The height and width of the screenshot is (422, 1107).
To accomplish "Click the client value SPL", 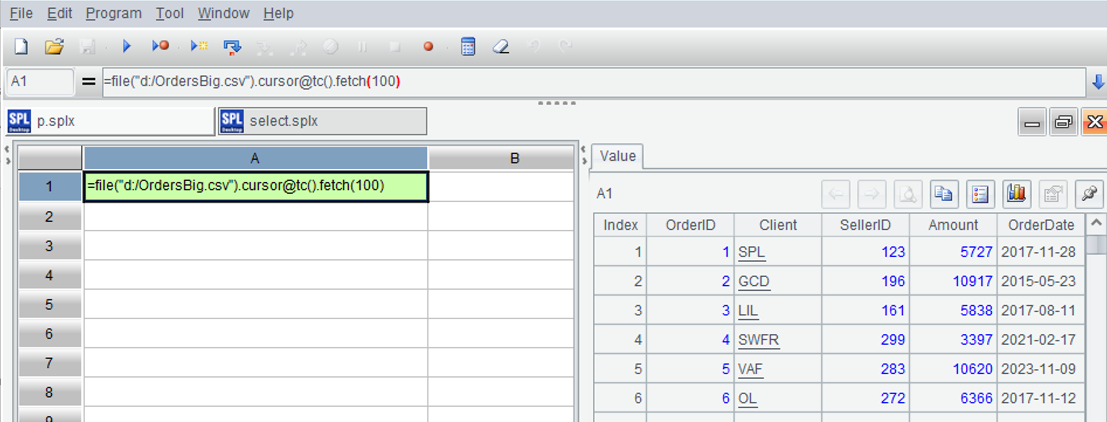I will pyautogui.click(x=752, y=252).
